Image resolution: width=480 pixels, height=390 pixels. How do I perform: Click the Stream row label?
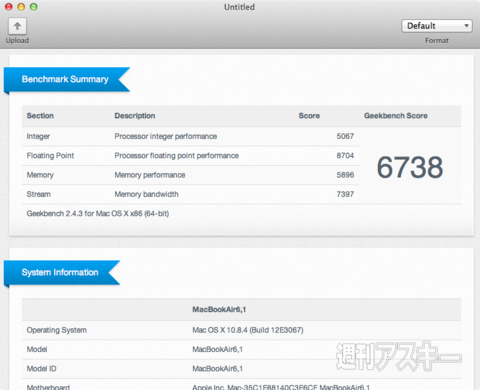pyautogui.click(x=39, y=194)
